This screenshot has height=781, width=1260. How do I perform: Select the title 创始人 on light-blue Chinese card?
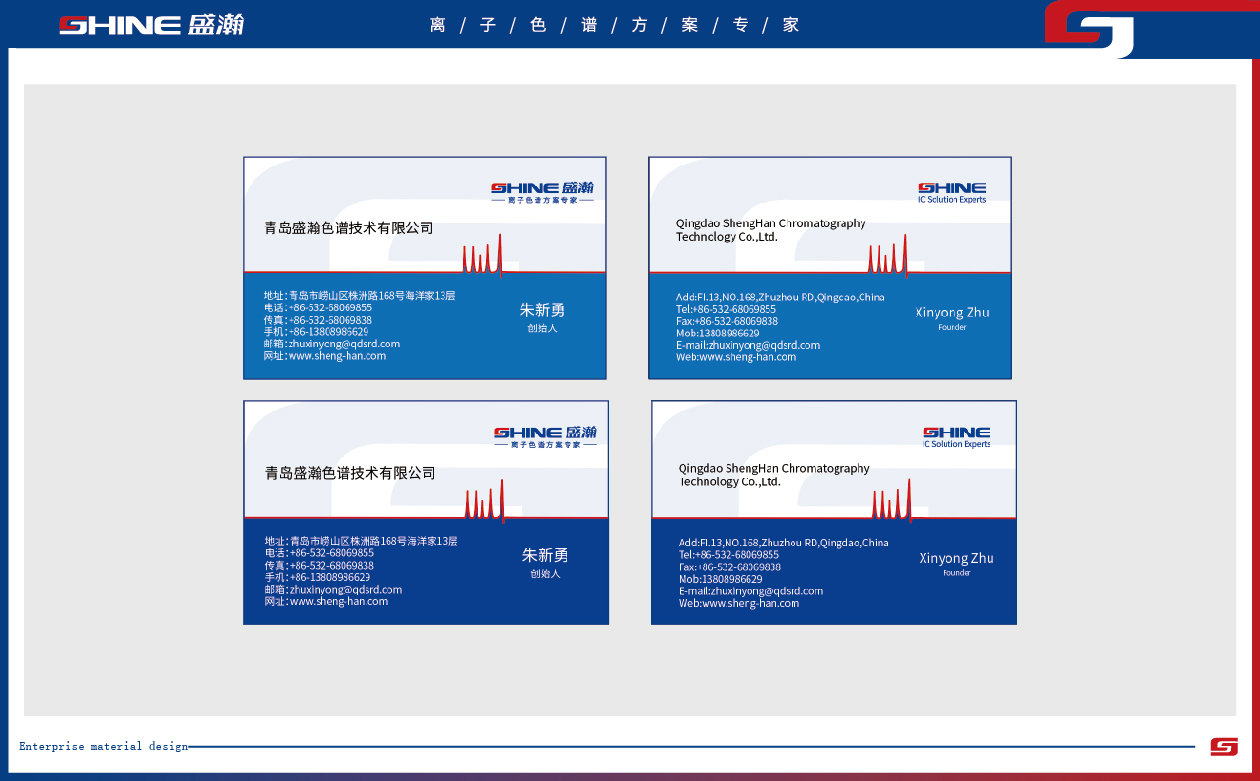tap(542, 328)
